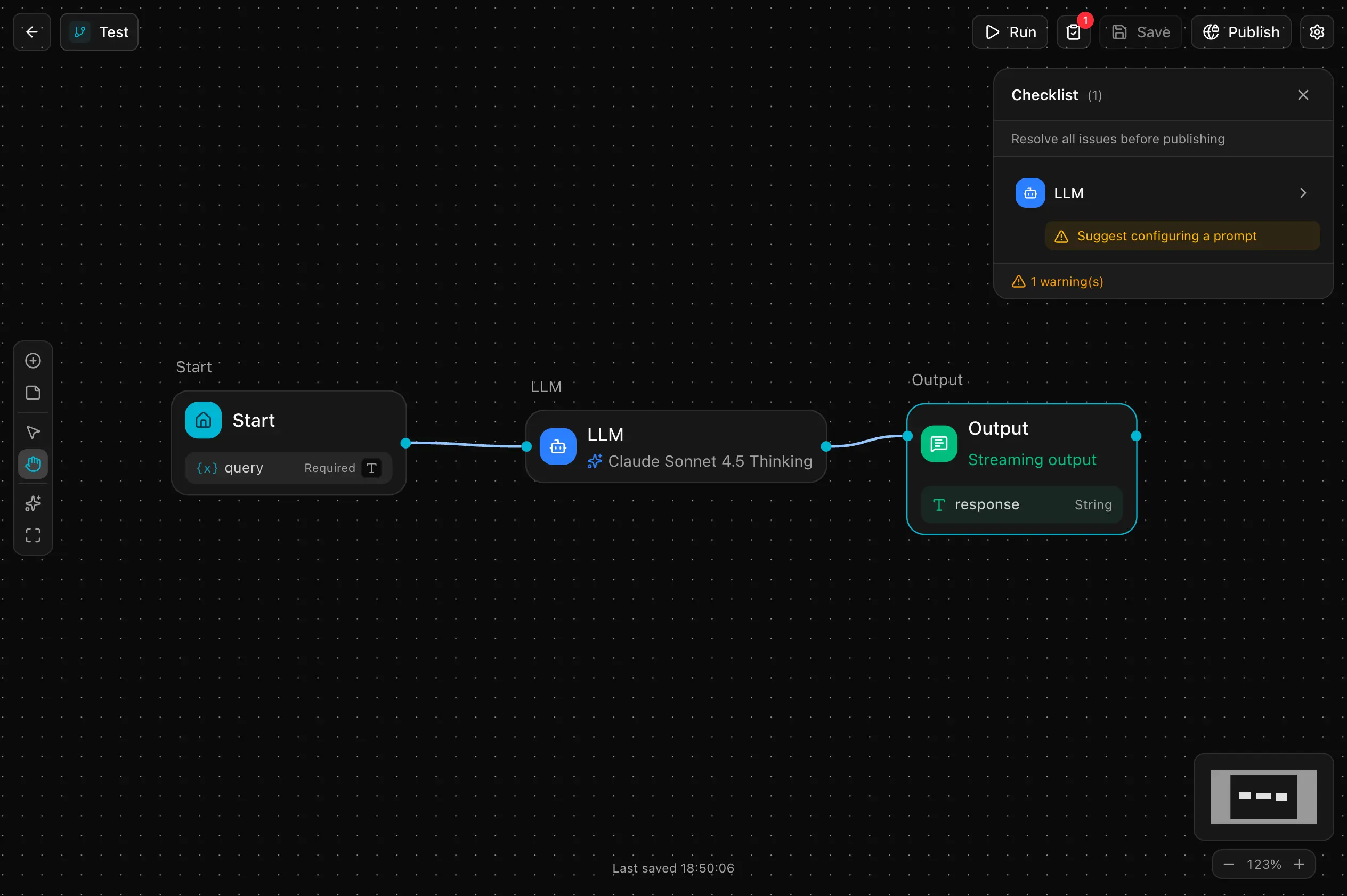Open the AI assistant sparkle tool
The height and width of the screenshot is (896, 1347).
[x=33, y=503]
